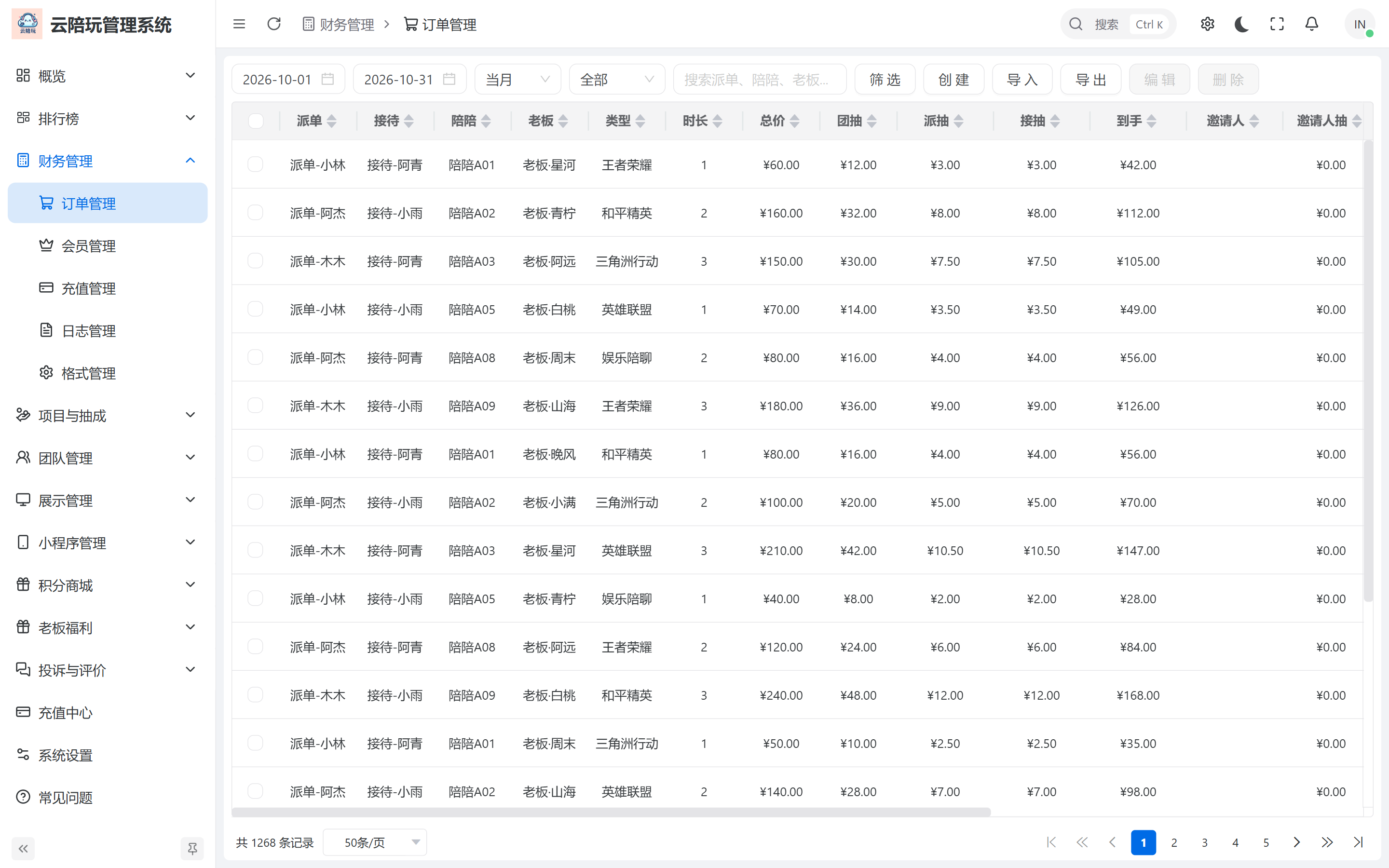Sort by 到手 column sort icon
1389x868 pixels.
click(x=1151, y=121)
